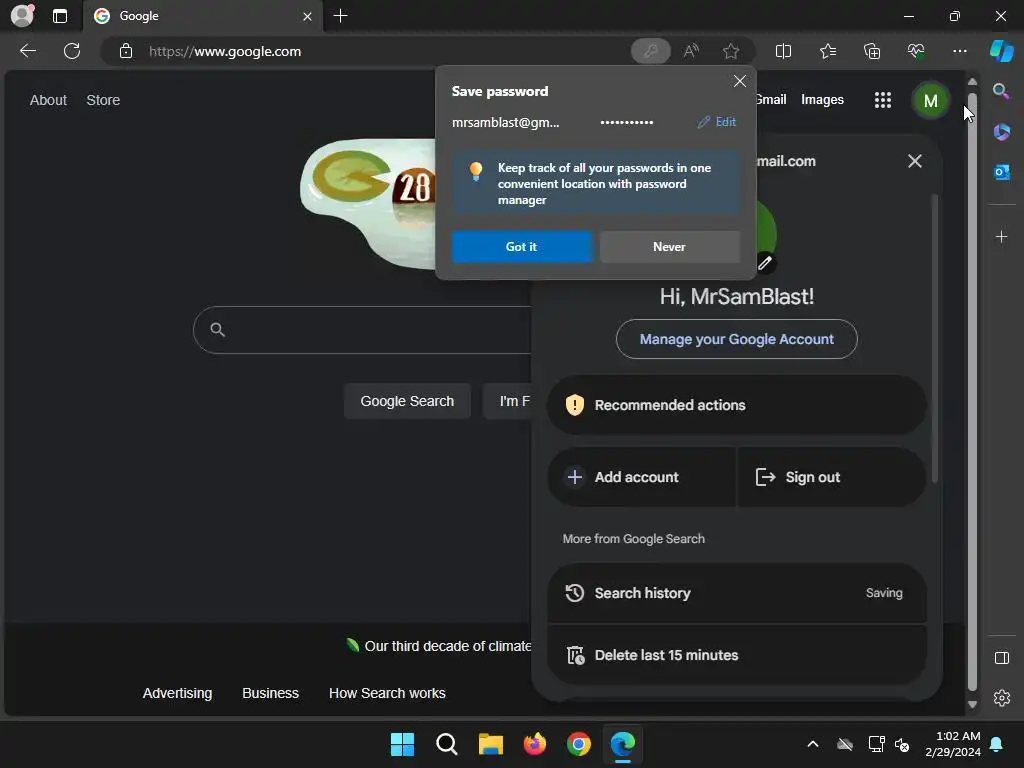Open the Favorites list icon

827,51
